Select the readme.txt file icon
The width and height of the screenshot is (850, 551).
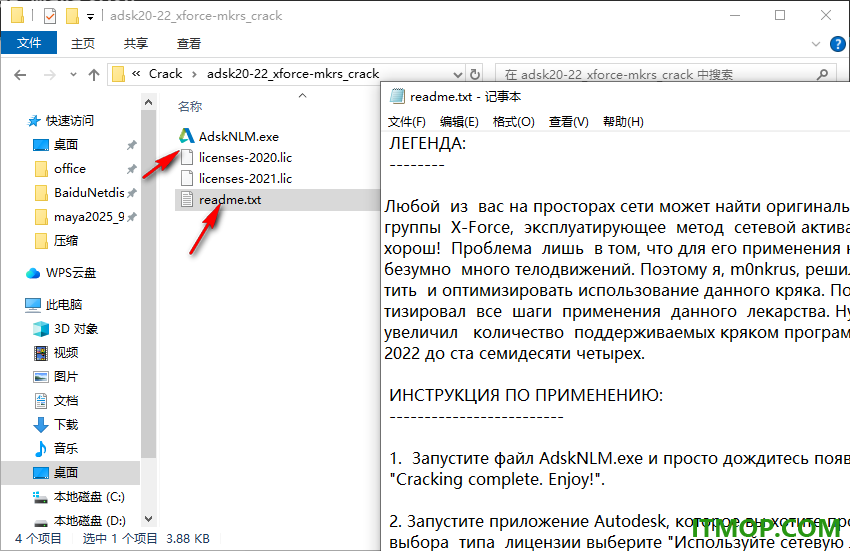click(x=187, y=200)
